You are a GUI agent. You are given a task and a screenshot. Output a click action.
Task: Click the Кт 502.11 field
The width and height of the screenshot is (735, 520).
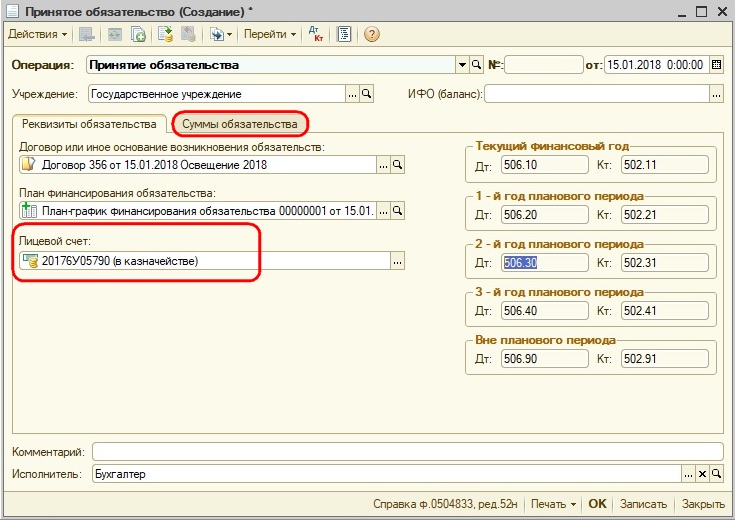click(x=665, y=165)
